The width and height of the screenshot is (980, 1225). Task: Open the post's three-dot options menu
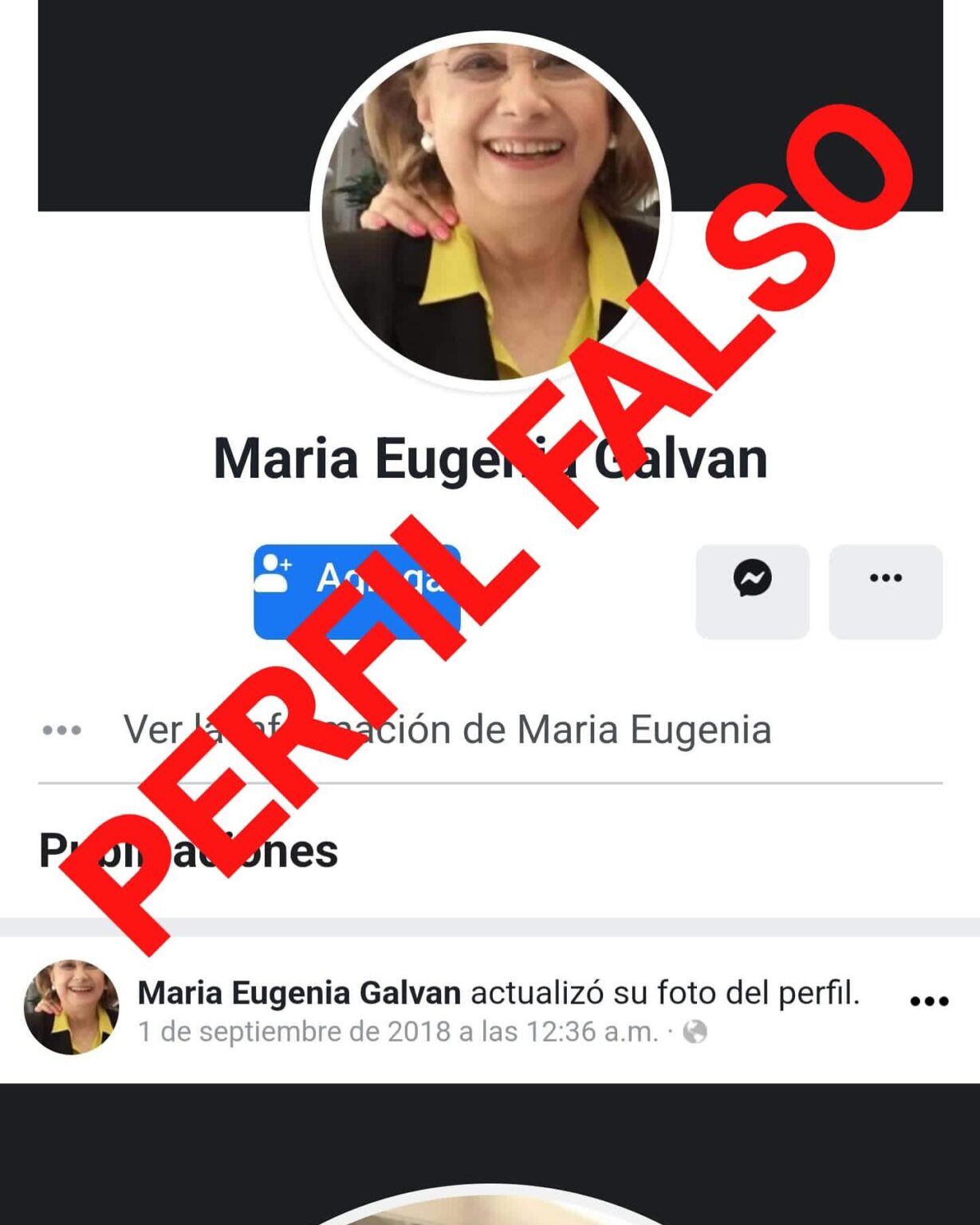click(x=929, y=1001)
